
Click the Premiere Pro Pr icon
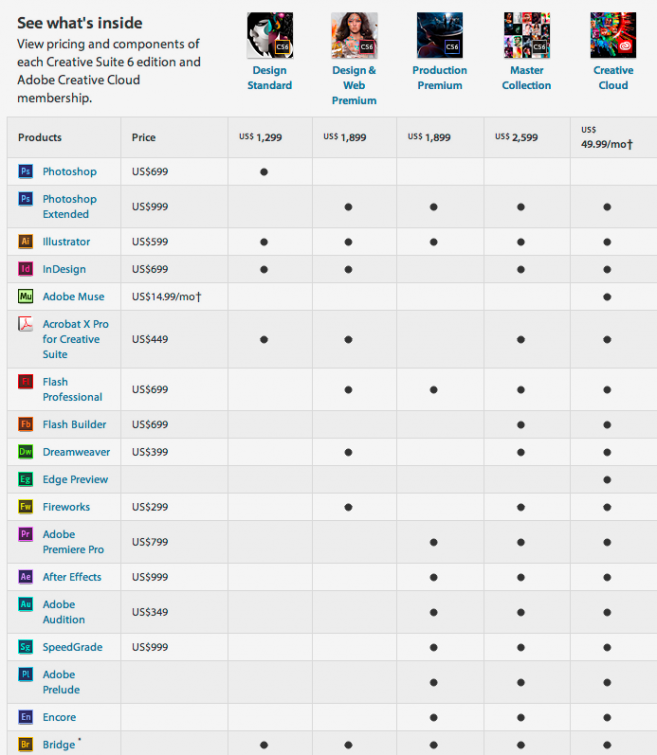(26, 534)
